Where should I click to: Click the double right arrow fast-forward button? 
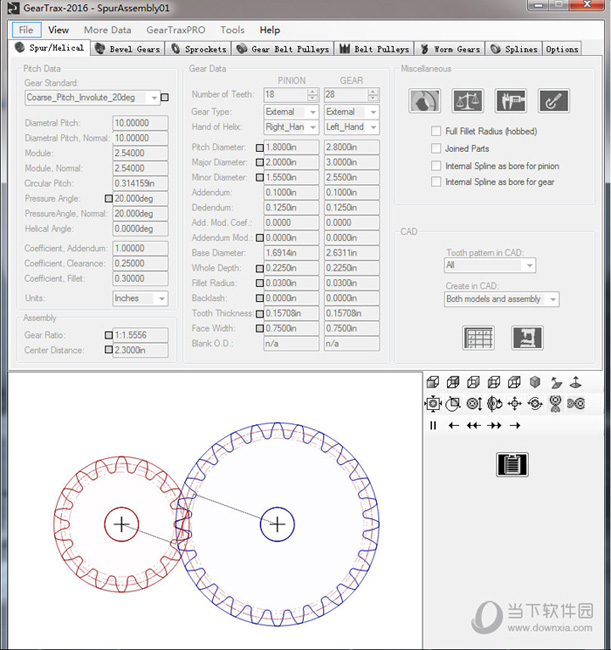[x=495, y=425]
